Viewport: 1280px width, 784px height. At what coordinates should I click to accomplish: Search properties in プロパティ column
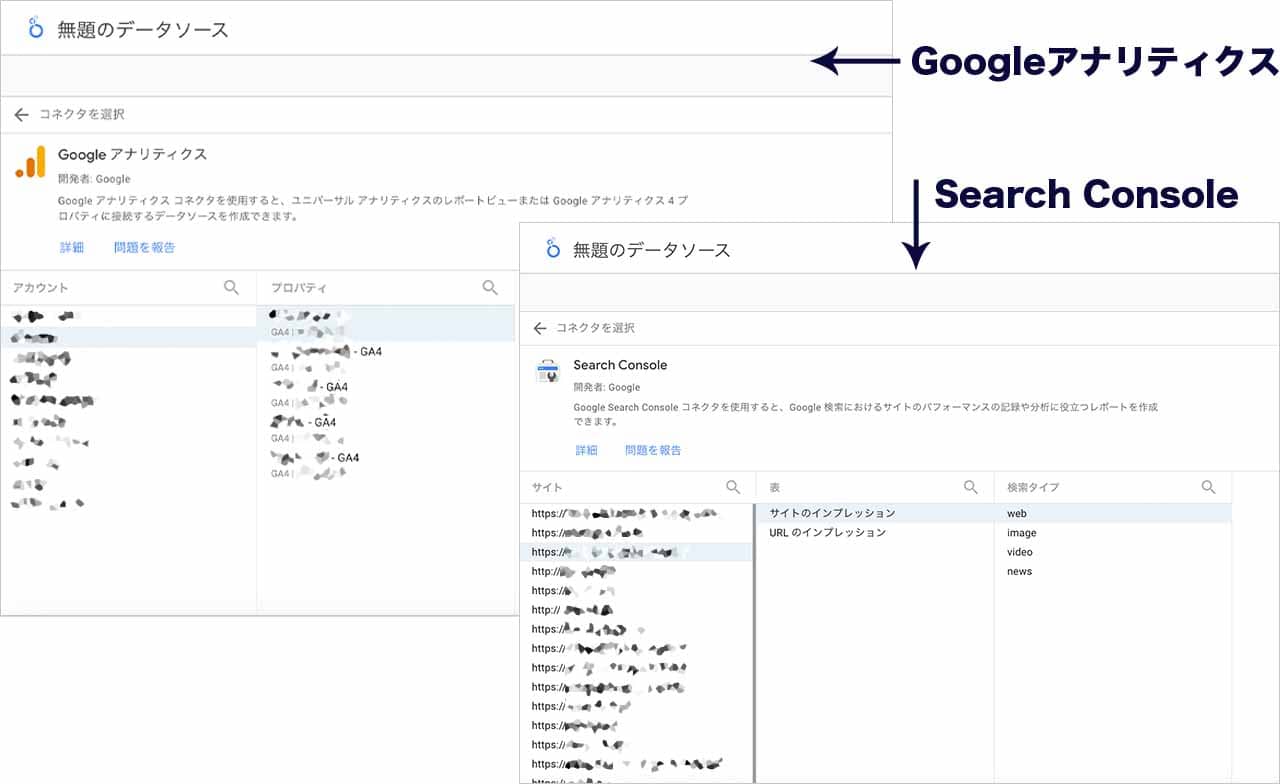pos(490,287)
